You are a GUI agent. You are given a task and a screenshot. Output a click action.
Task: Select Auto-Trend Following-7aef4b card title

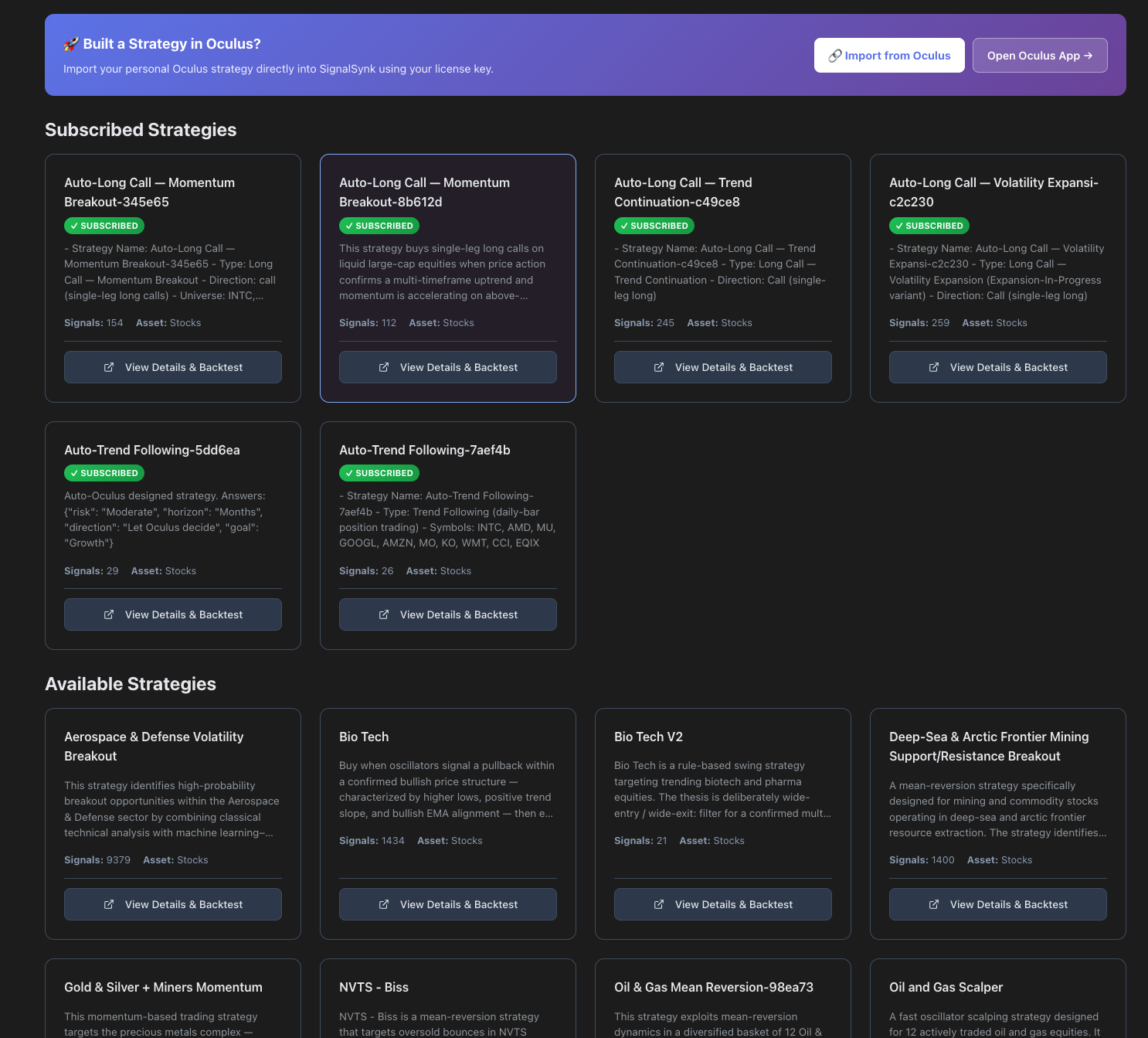(425, 450)
